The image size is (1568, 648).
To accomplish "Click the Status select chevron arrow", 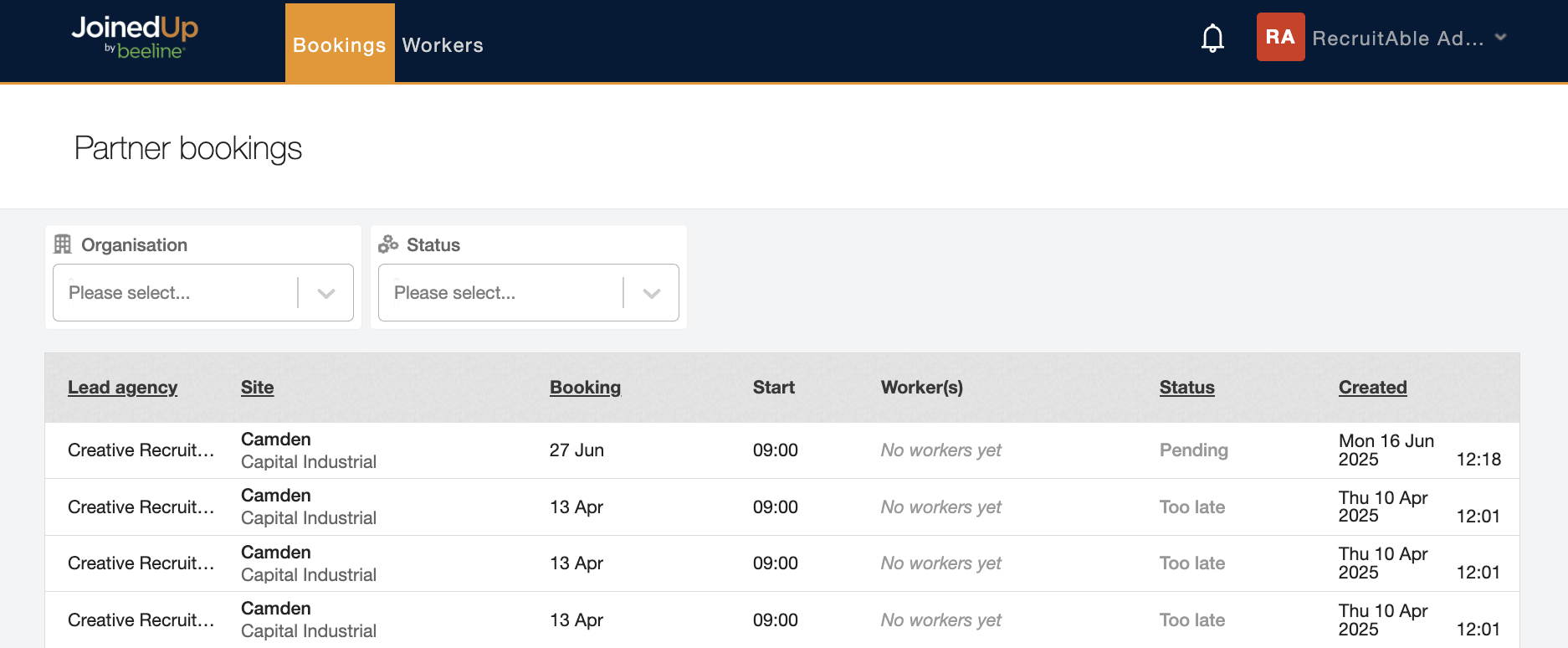I will pyautogui.click(x=652, y=293).
